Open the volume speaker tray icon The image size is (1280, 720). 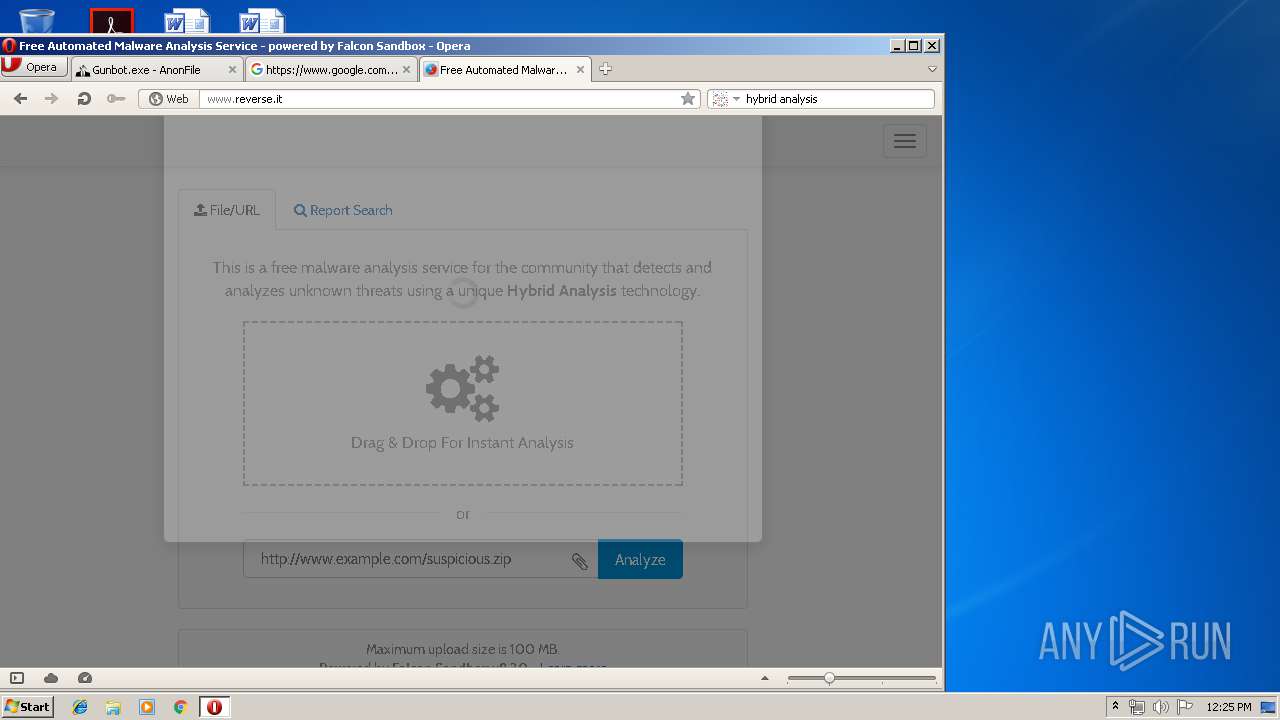click(1161, 707)
